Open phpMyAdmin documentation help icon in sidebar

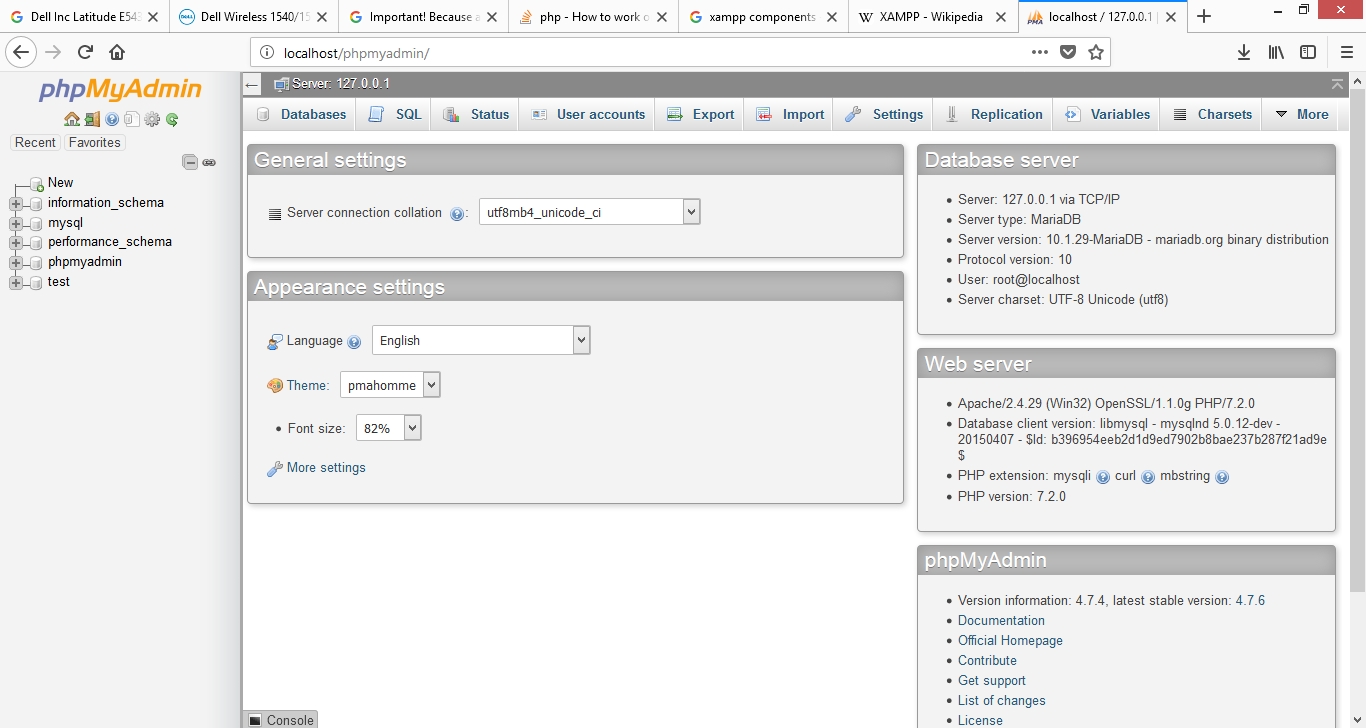tap(112, 119)
